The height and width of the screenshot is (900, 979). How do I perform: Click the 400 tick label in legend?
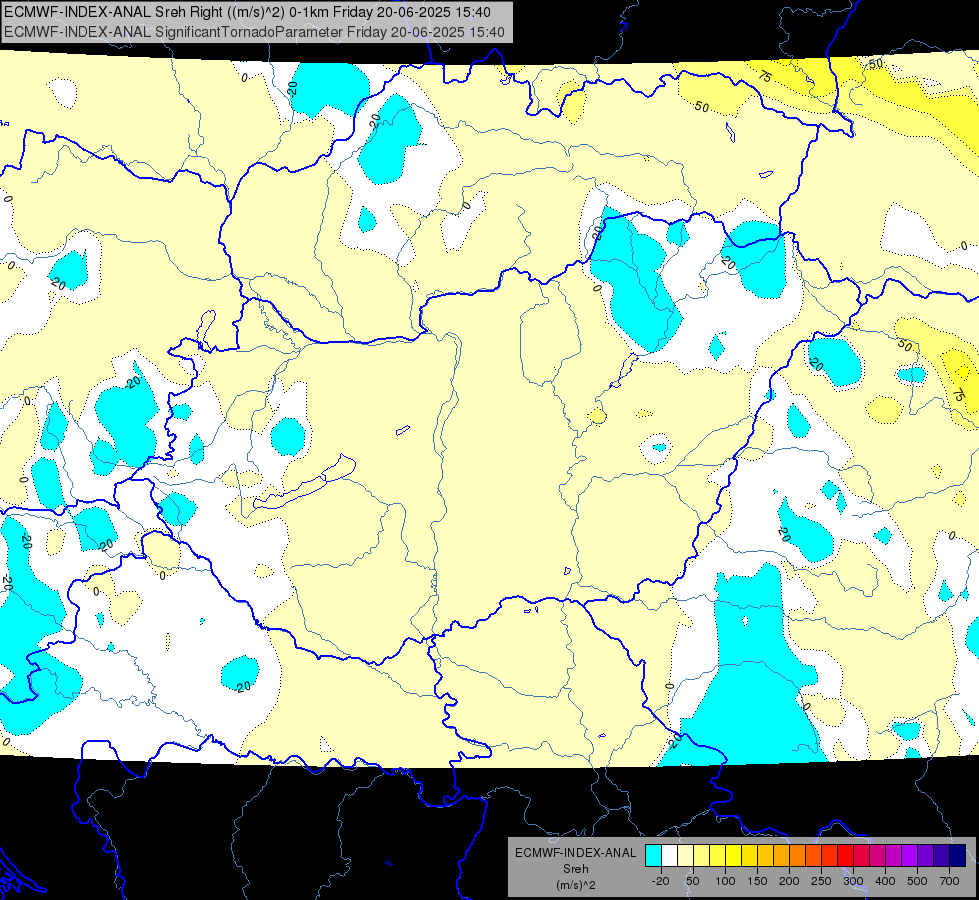tap(885, 881)
